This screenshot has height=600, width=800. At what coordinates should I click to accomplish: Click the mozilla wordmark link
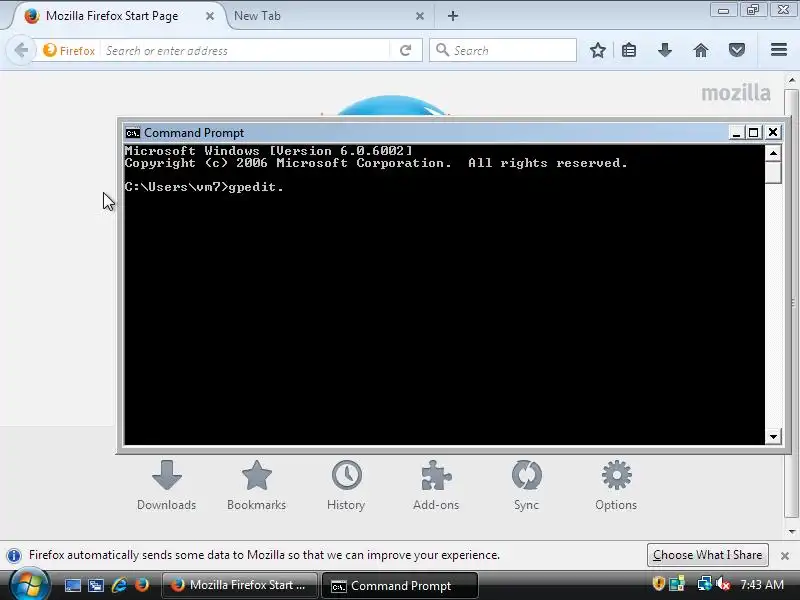click(x=736, y=93)
